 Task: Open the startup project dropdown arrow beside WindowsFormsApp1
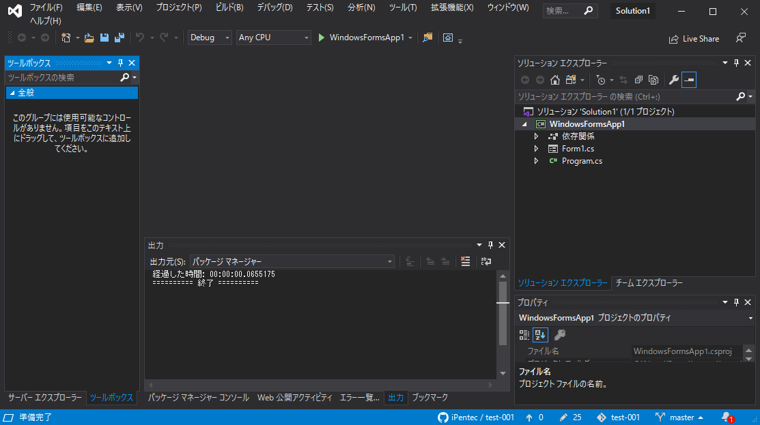(411, 38)
